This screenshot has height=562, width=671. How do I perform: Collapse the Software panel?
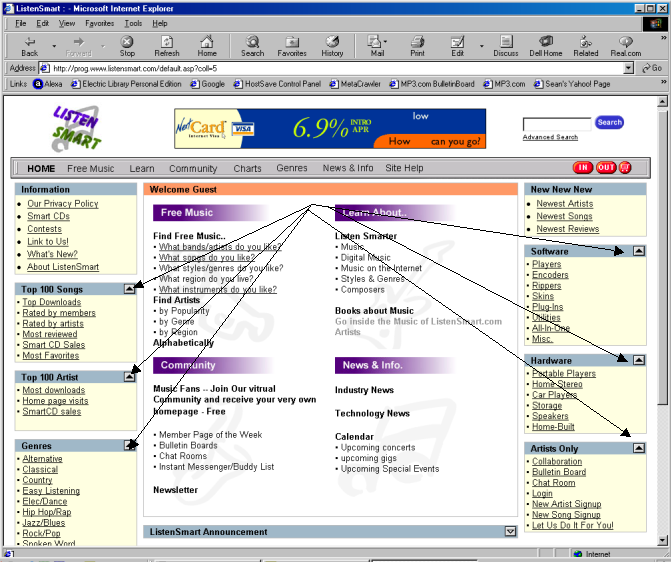[x=639, y=251]
